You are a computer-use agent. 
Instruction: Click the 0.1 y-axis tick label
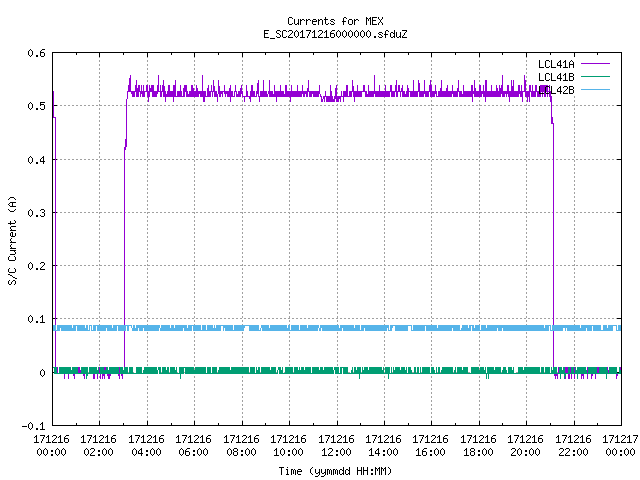pos(36,319)
